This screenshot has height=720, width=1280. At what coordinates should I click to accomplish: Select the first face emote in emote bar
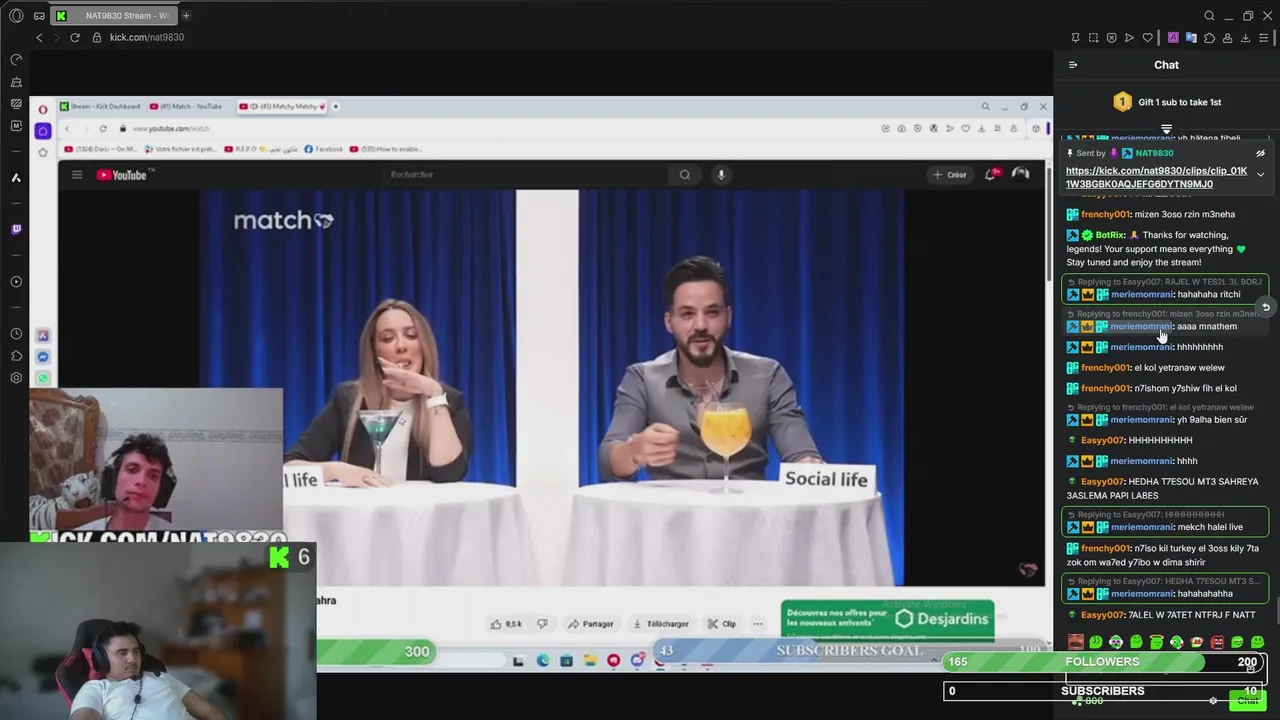coord(1075,642)
